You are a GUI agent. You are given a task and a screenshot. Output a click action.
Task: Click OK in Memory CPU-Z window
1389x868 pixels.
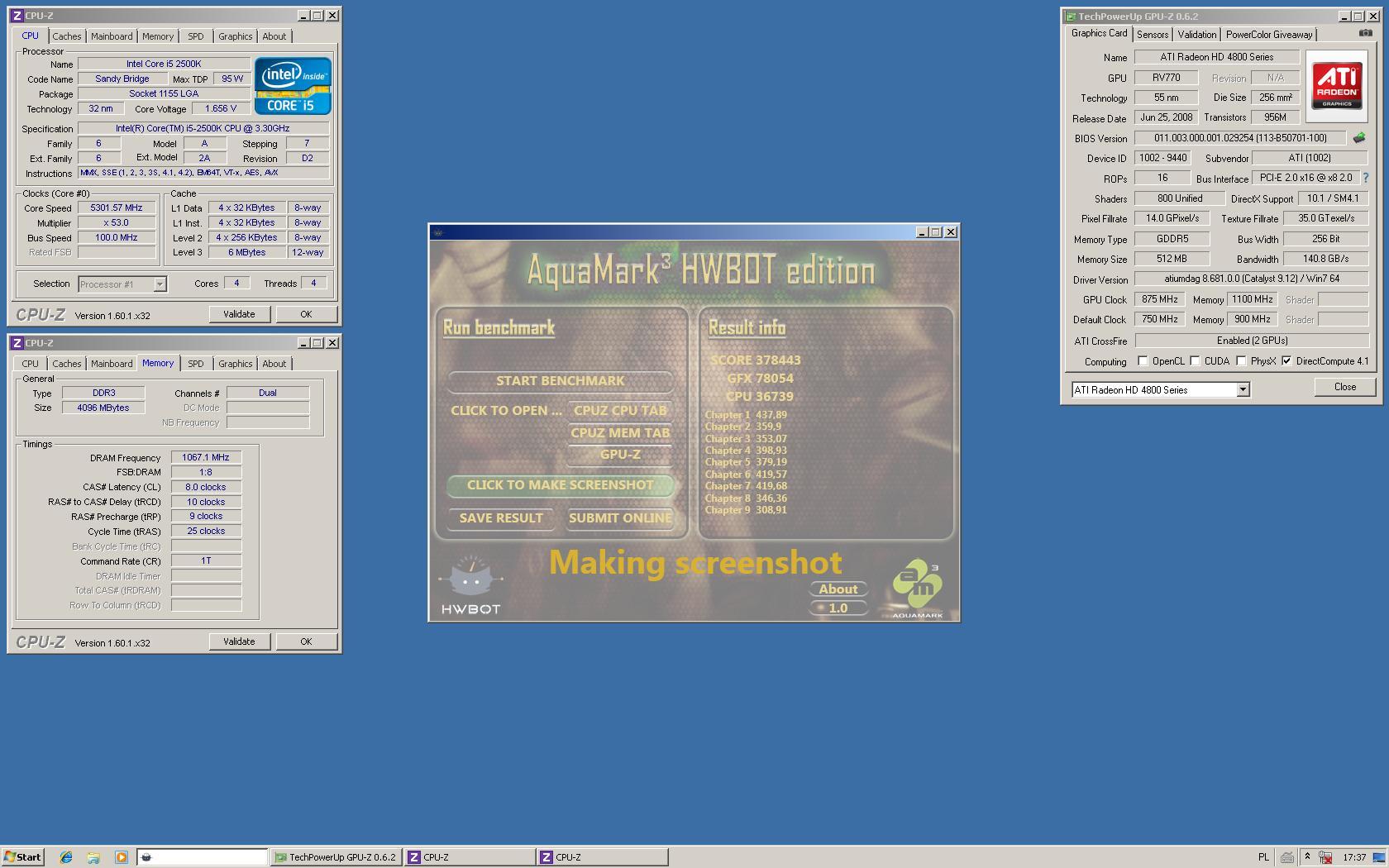[x=306, y=641]
